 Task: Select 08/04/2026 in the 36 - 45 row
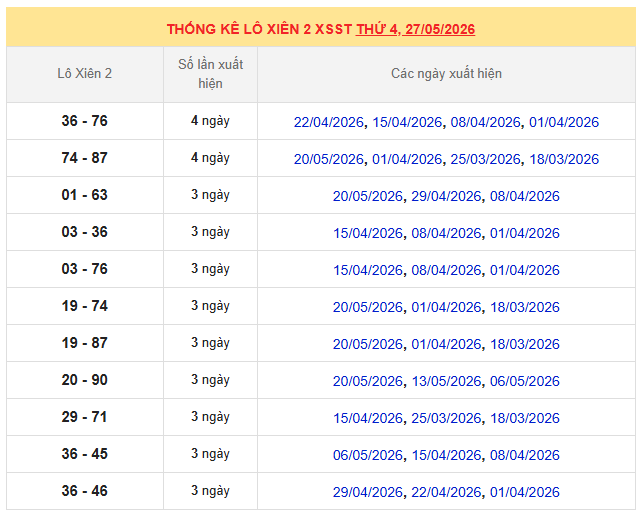pos(524,455)
